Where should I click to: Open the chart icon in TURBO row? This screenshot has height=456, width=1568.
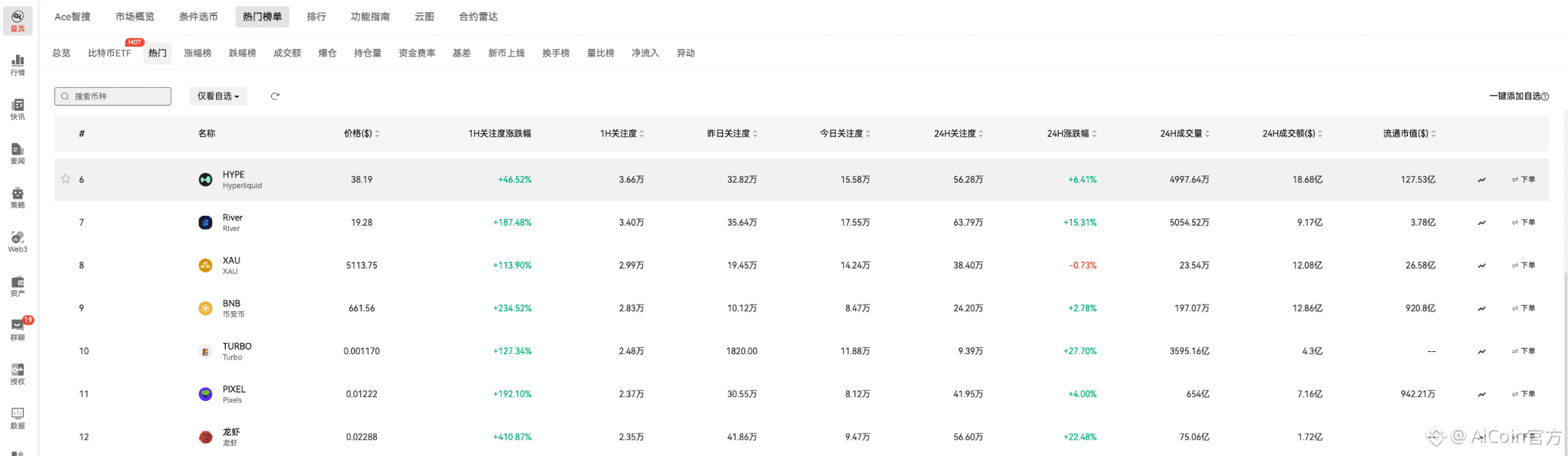tap(1481, 351)
